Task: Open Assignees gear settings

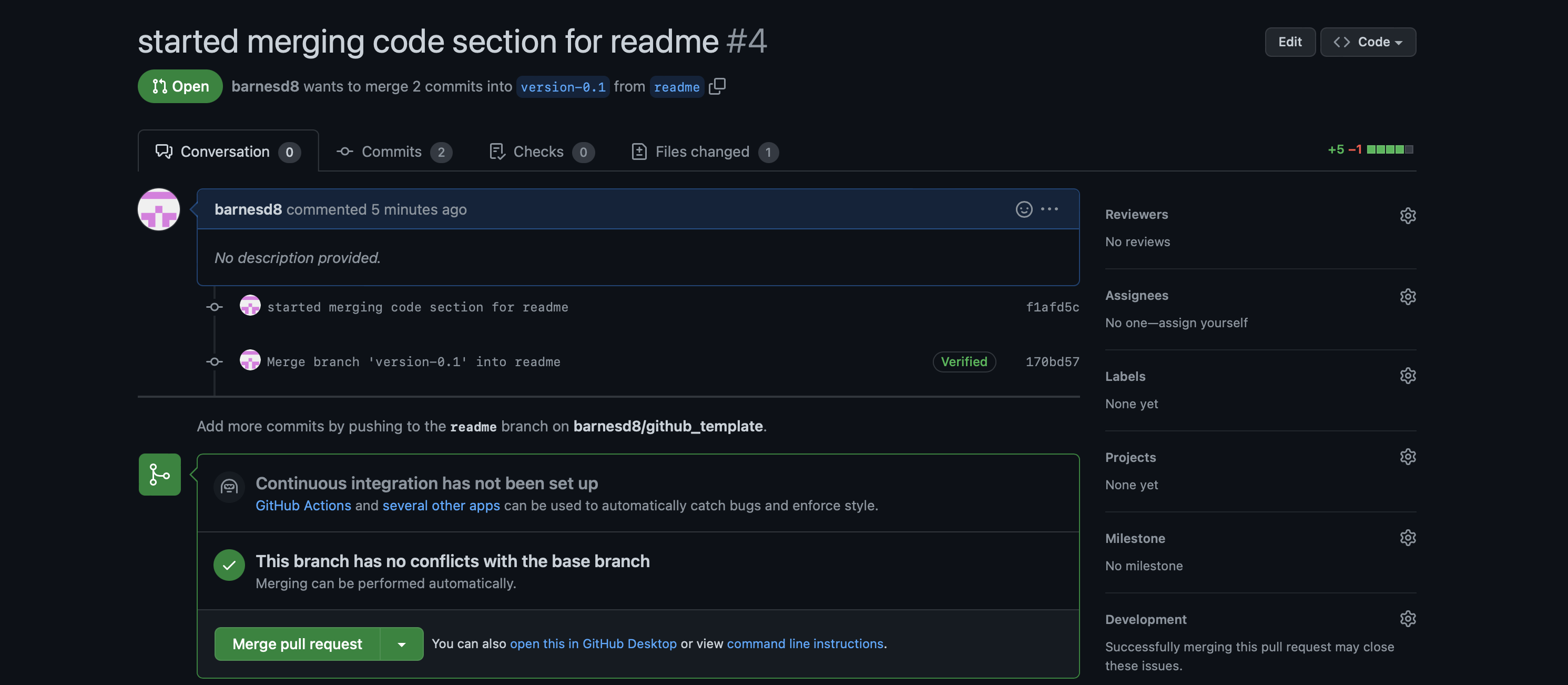Action: pyautogui.click(x=1407, y=297)
